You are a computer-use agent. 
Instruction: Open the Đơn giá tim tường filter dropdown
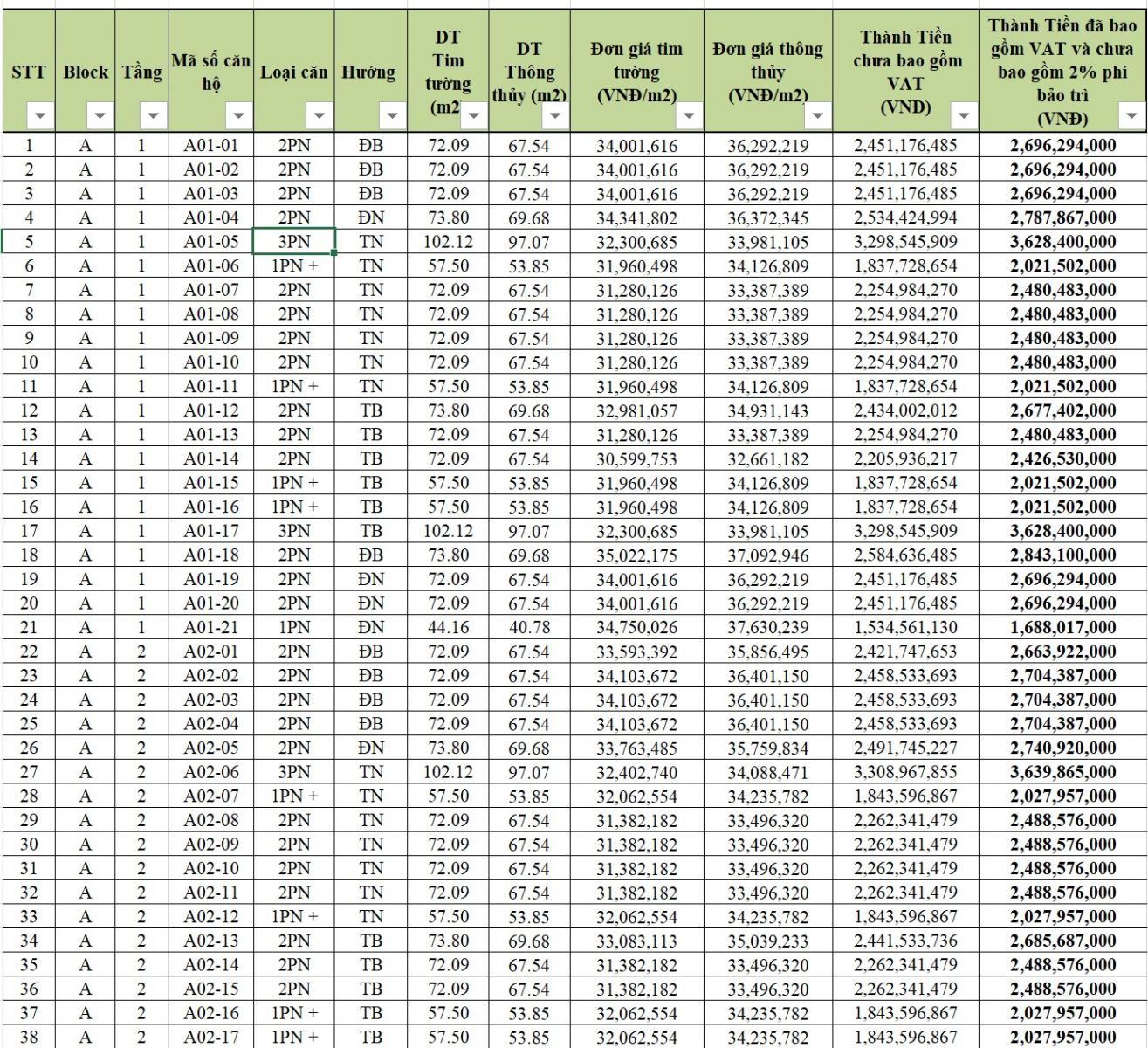coord(689,115)
